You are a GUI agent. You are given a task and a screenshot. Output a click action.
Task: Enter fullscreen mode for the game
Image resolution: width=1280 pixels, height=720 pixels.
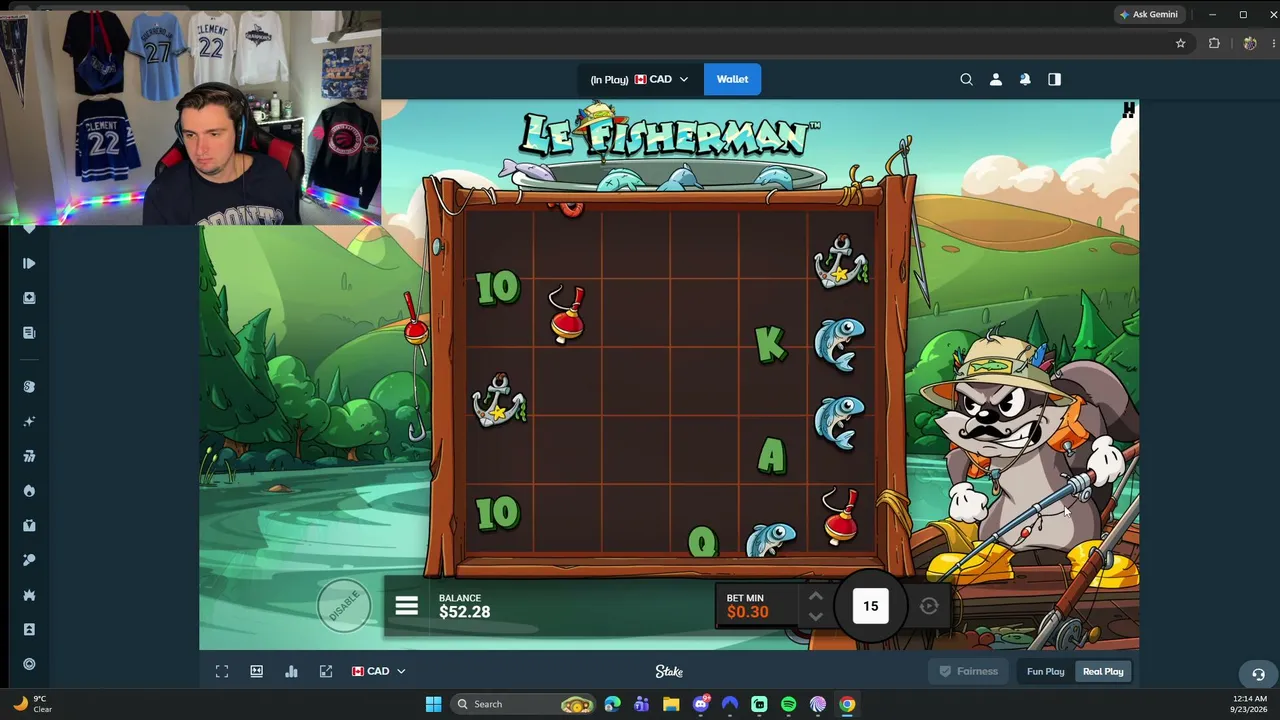[x=222, y=671]
